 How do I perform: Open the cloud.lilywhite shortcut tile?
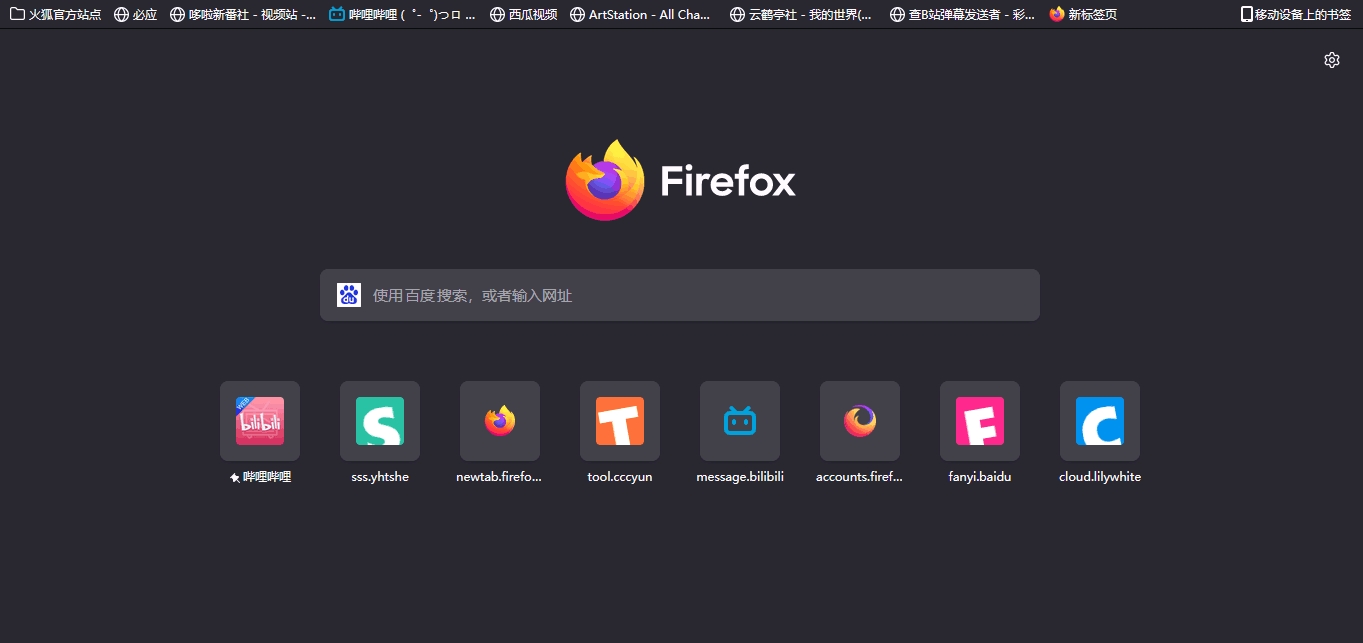pos(1100,421)
